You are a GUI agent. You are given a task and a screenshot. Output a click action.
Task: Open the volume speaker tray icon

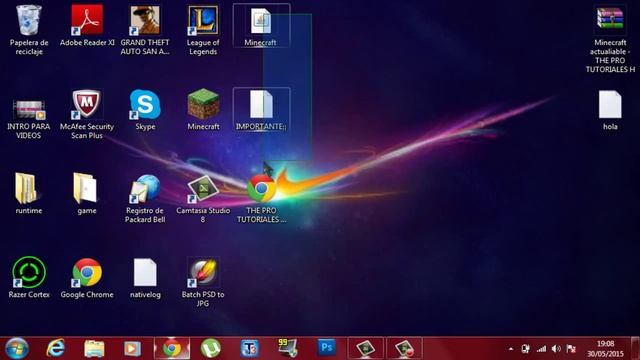click(x=556, y=349)
